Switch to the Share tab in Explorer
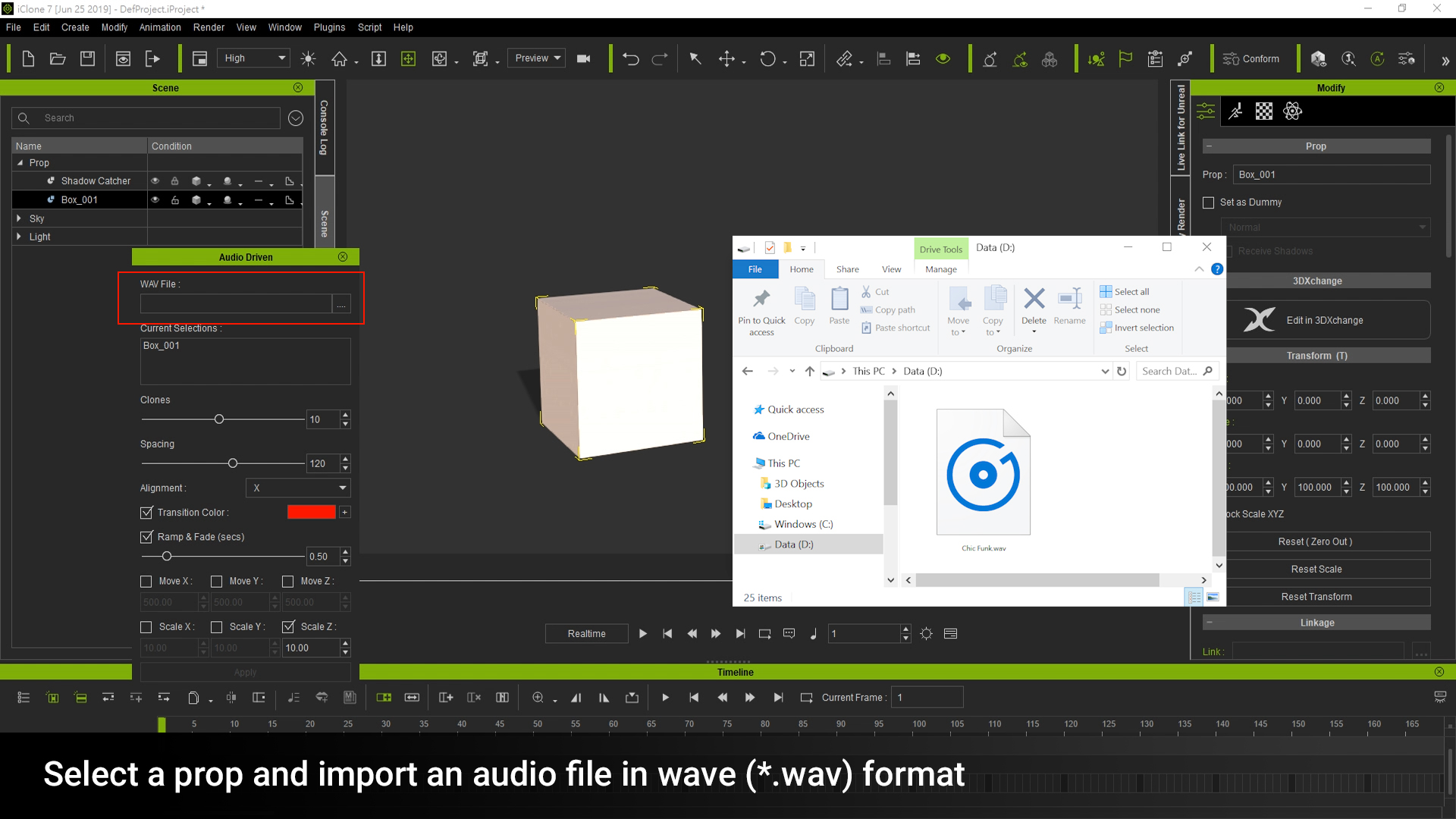 tap(847, 269)
